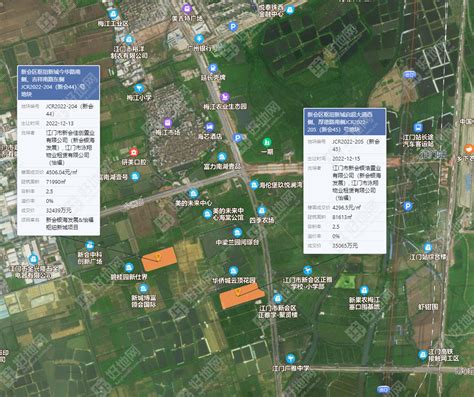The width and height of the screenshot is (474, 397).
Task: Select the orange land parcel JCR2022-204
Action: pyautogui.click(x=159, y=259)
